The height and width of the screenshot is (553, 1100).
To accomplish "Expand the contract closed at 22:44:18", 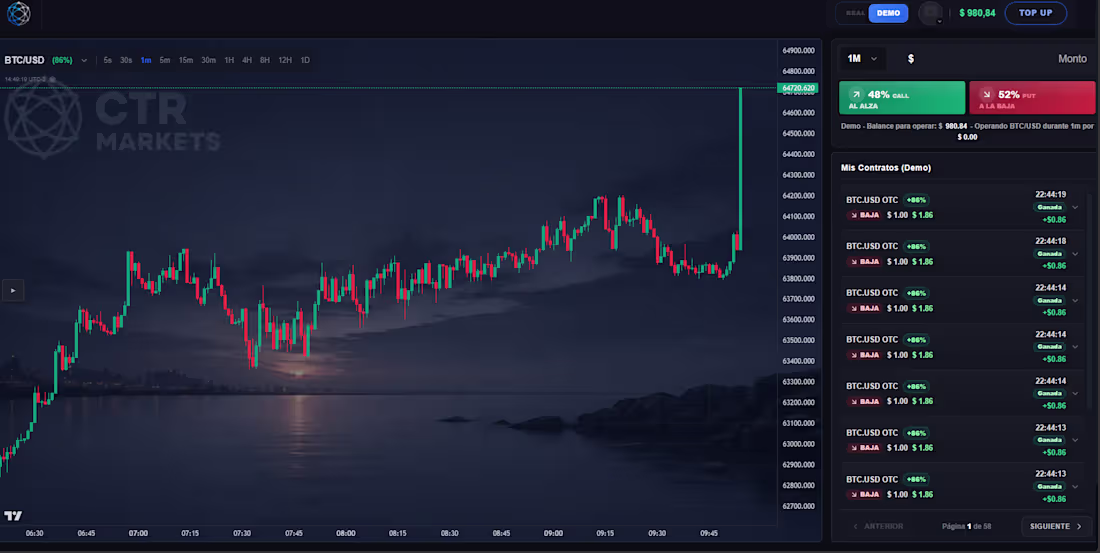I will (x=1075, y=253).
